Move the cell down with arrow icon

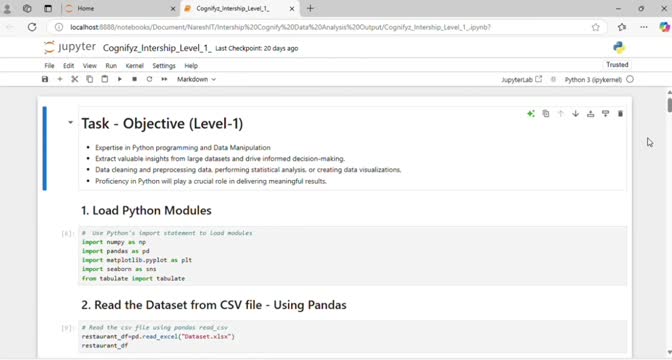pos(576,114)
